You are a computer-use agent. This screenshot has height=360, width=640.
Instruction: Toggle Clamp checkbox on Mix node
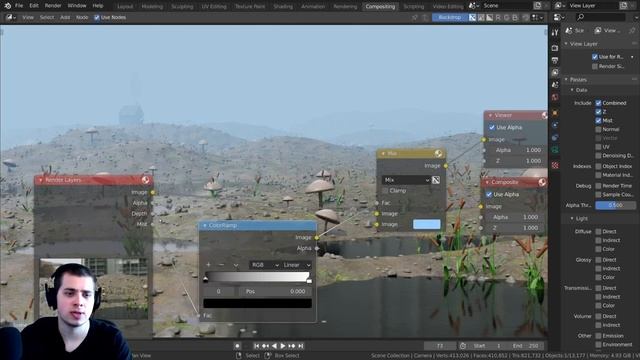point(385,191)
